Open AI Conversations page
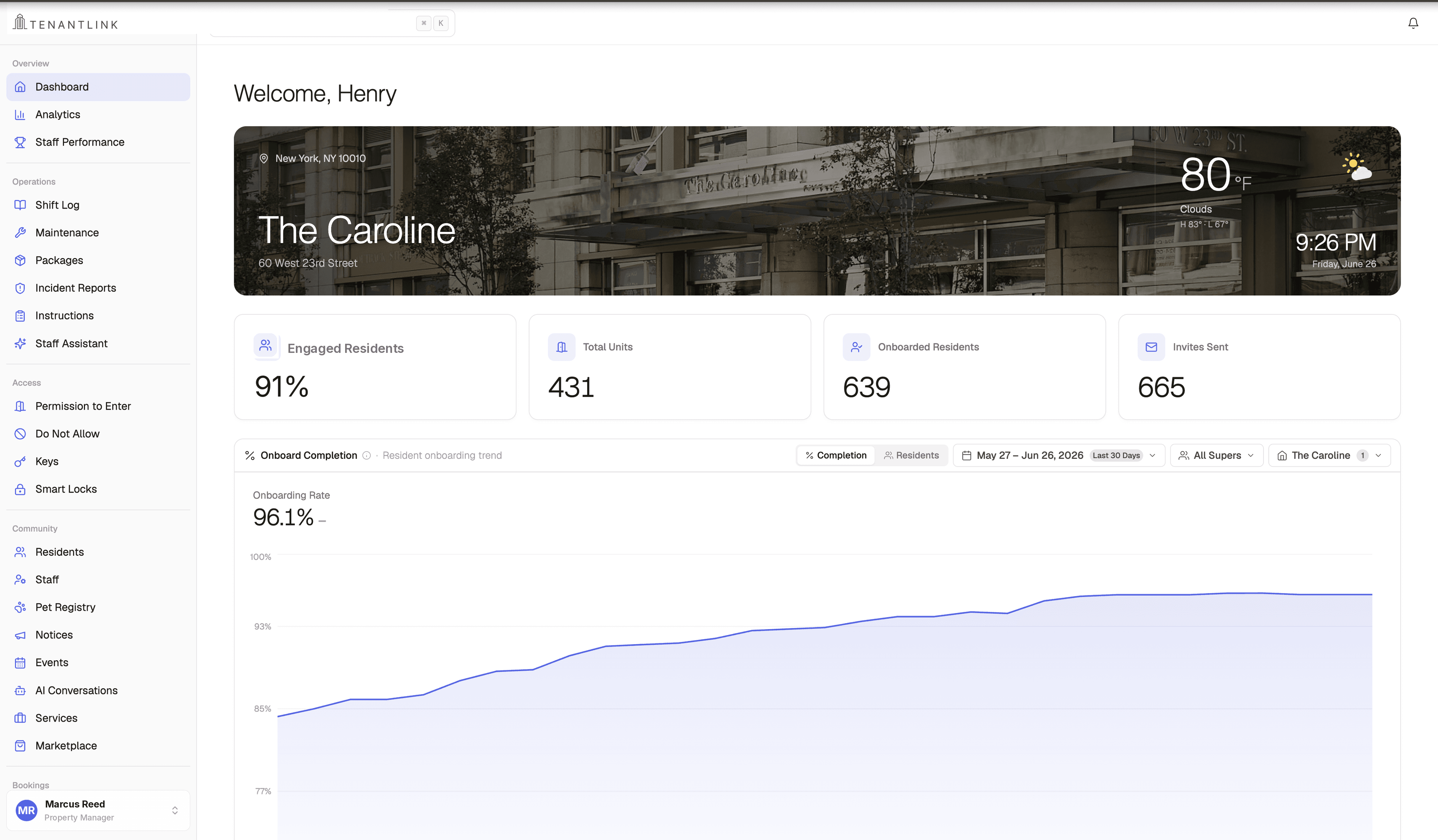This screenshot has width=1438, height=840. click(x=98, y=691)
